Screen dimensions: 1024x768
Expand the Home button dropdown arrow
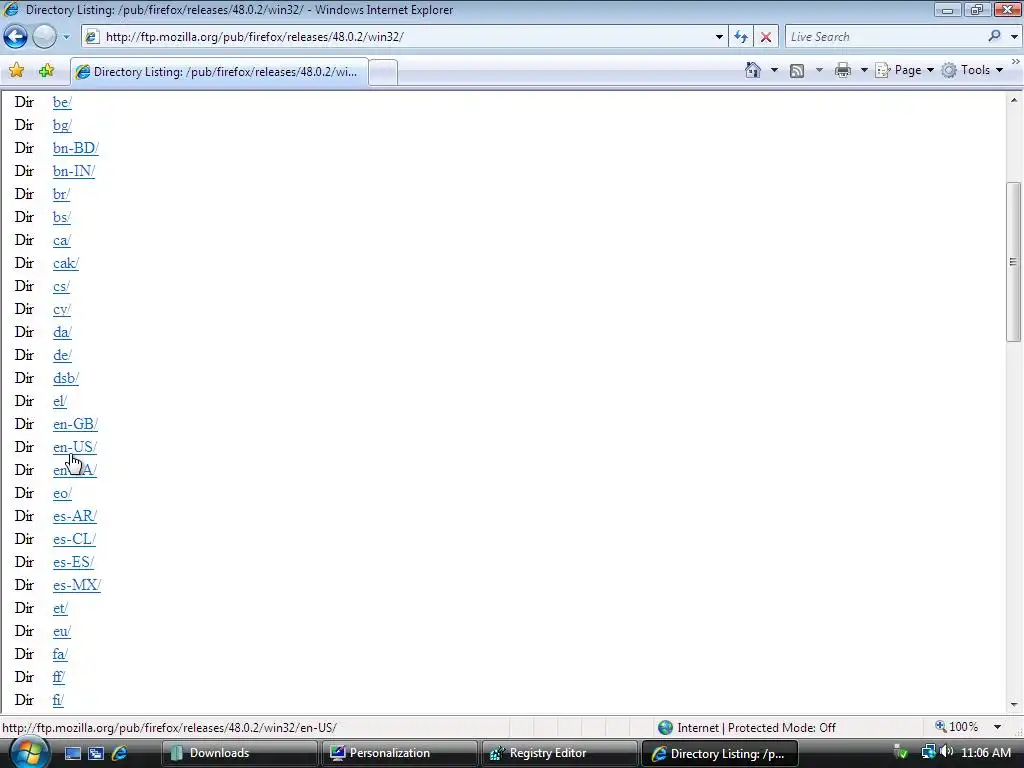pos(775,70)
